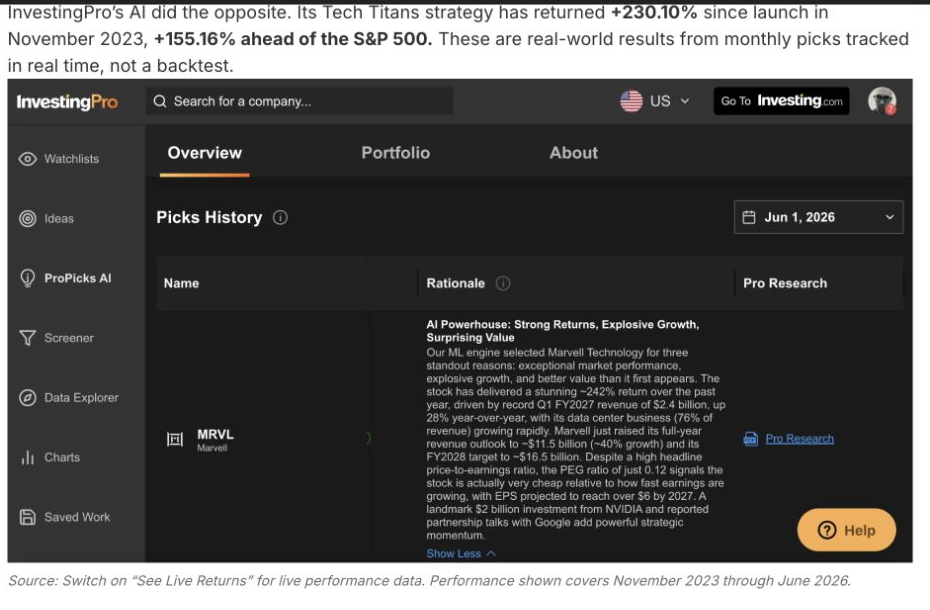930x610 pixels.
Task: Open the Pro Research link for MRVL
Action: click(x=799, y=439)
